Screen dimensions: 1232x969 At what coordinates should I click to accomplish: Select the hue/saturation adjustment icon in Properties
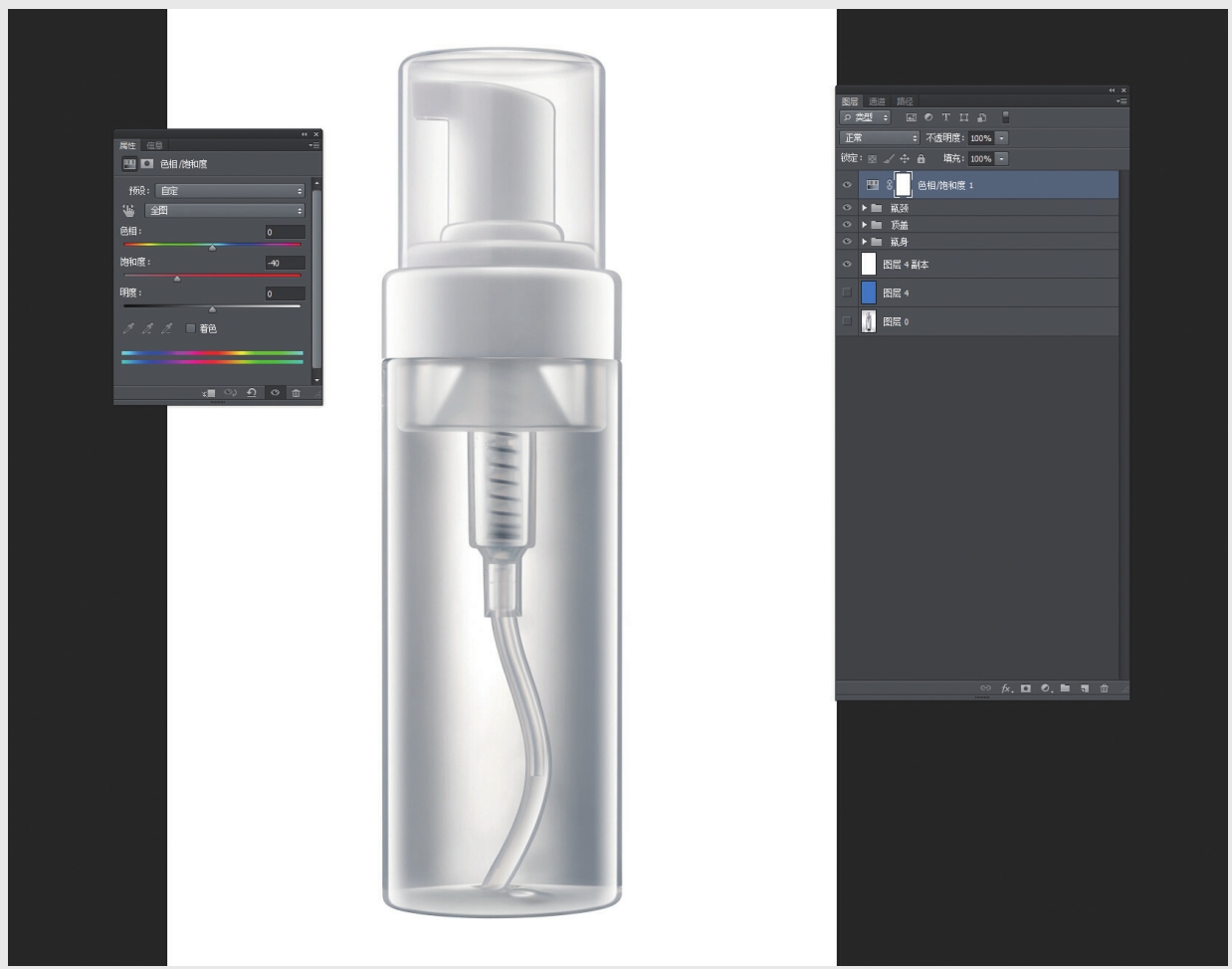[129, 163]
